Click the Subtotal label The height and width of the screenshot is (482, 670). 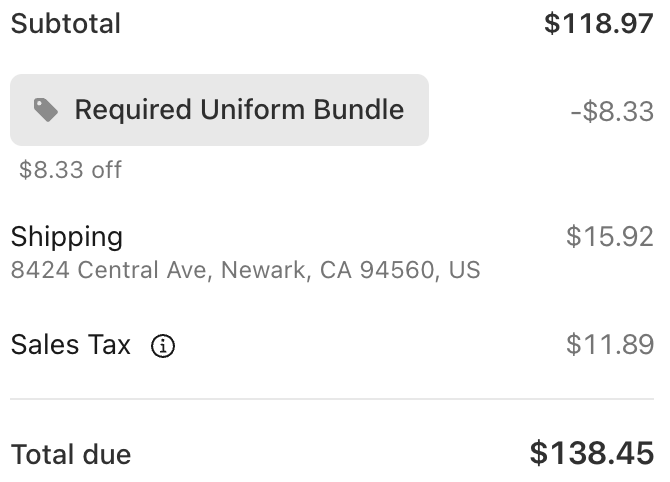tap(66, 23)
